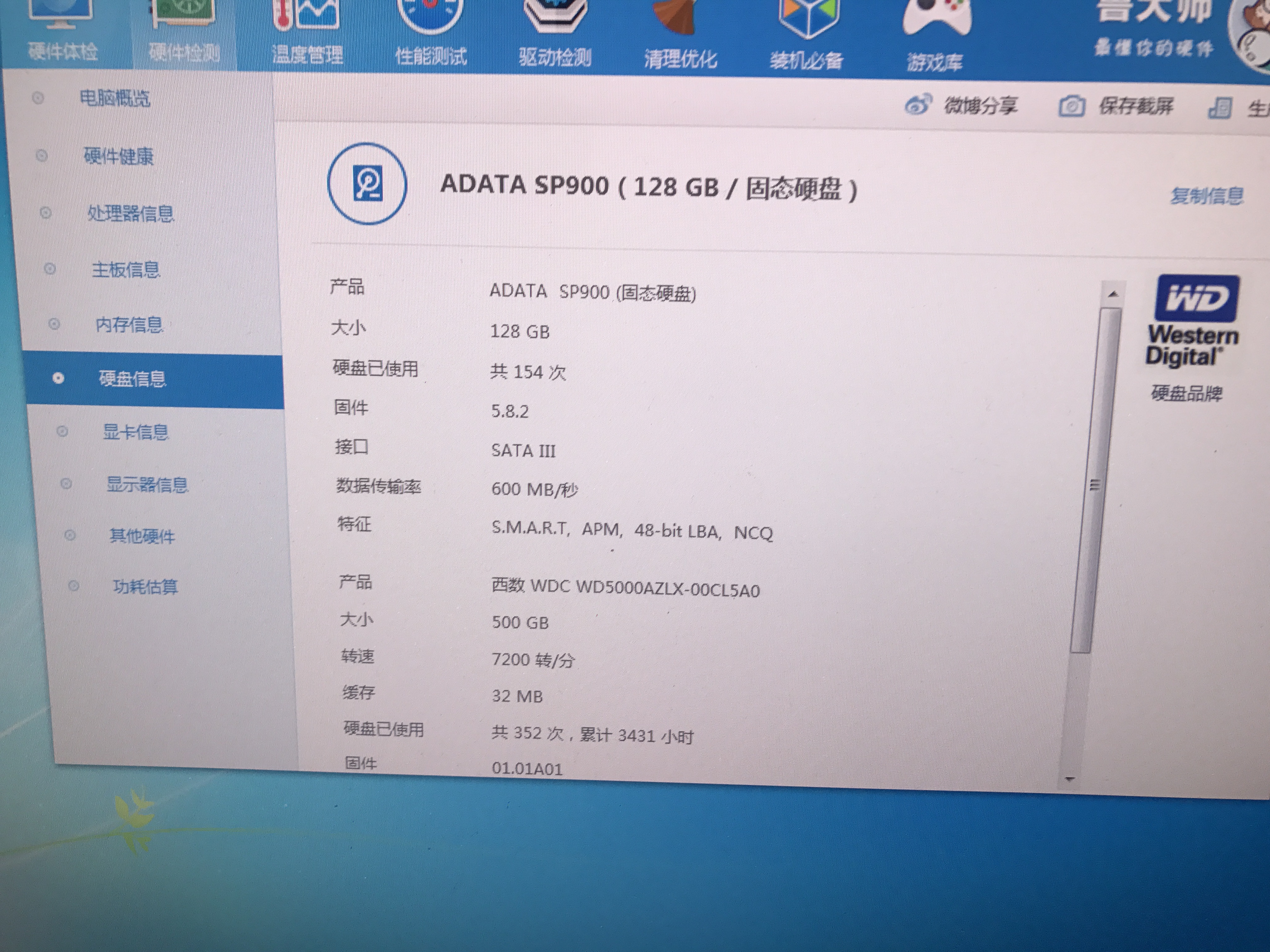
Task: Click the vertical scrollbar thumb
Action: 1096,480
